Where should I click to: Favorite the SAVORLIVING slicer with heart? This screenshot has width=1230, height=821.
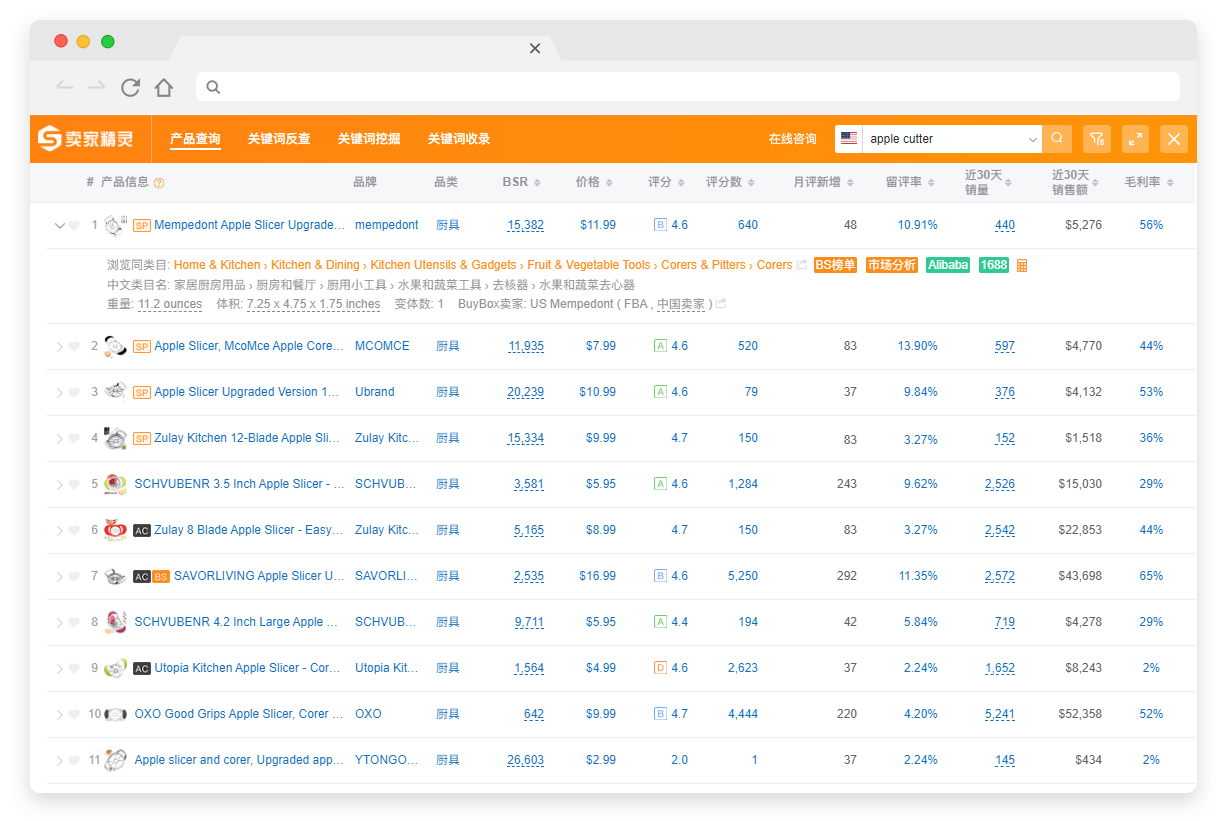pyautogui.click(x=74, y=576)
